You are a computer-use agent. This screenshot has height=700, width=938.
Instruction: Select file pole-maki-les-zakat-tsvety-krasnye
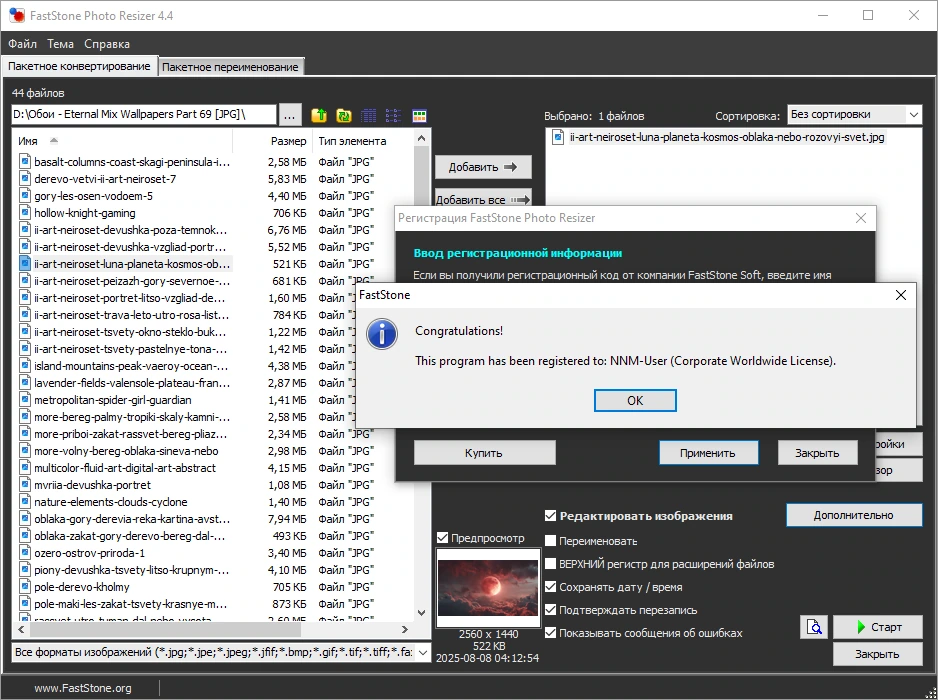tap(130, 604)
